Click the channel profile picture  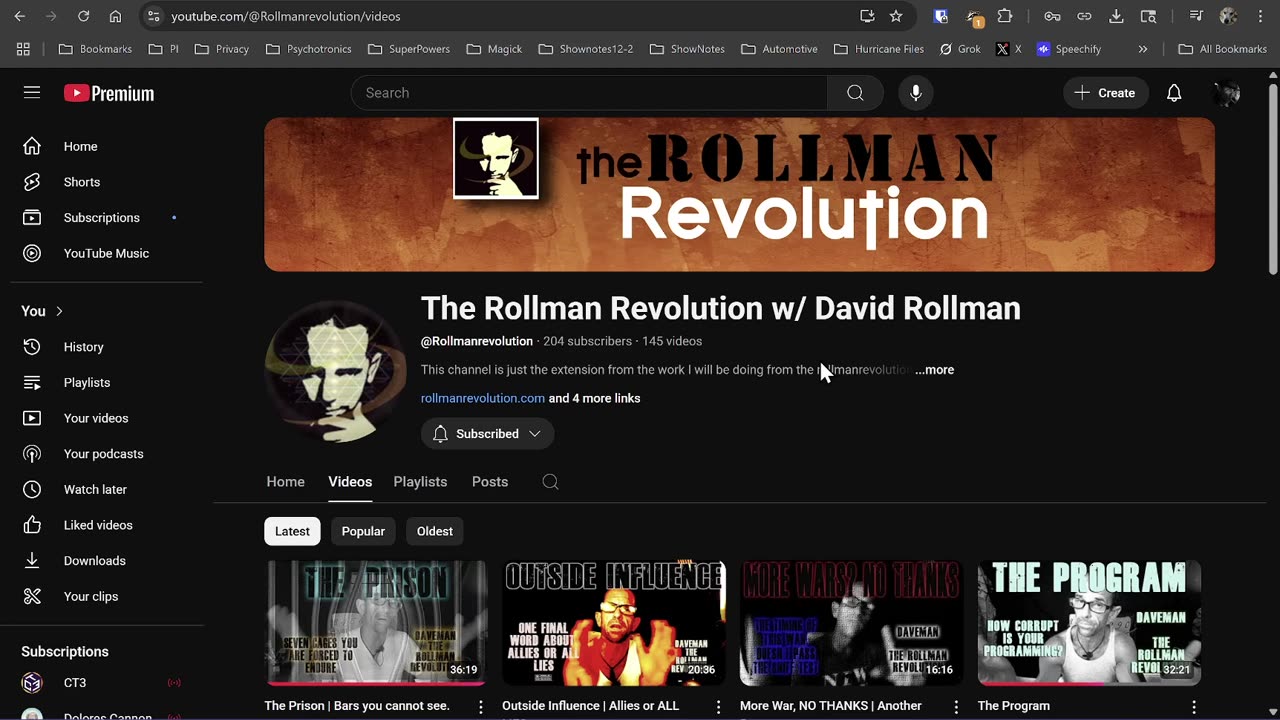[335, 371]
